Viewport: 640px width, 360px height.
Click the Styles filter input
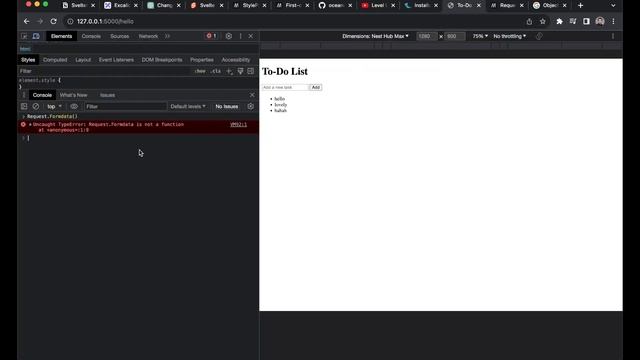[104, 71]
